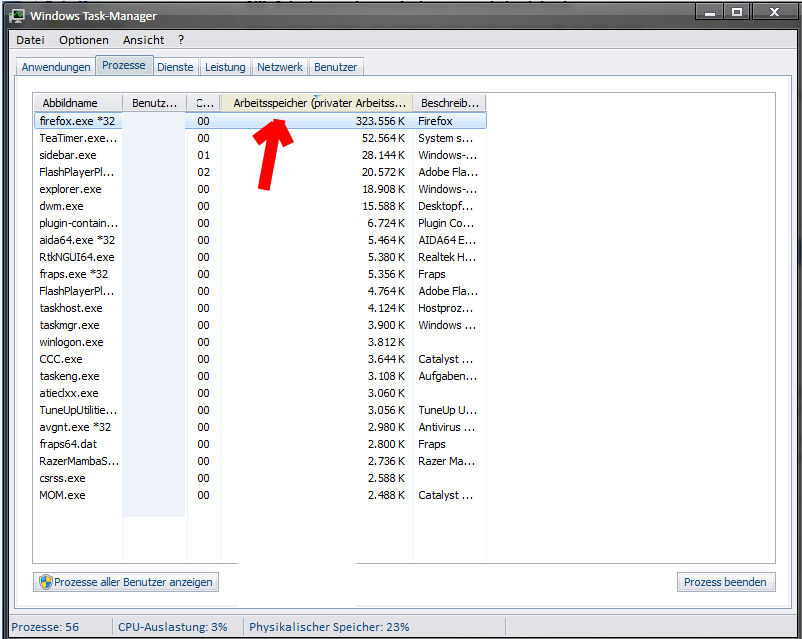802x639 pixels.
Task: Sort by Arbeitsspeicher column header
Action: tap(317, 103)
